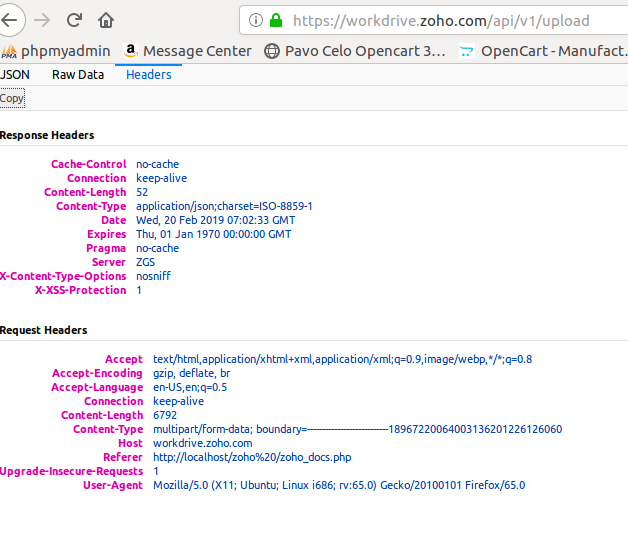Click the User-Agent Mozilla value text
Image resolution: width=628 pixels, height=555 pixels.
coord(338,485)
